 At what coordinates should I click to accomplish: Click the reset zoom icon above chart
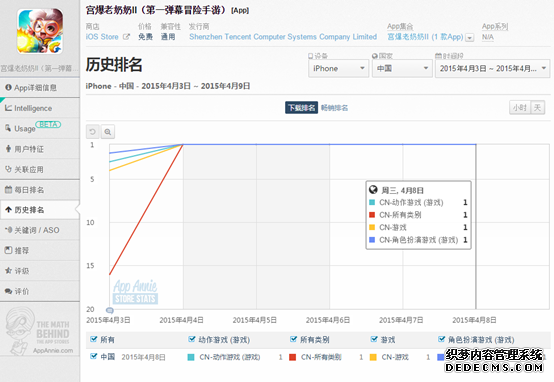tap(93, 132)
